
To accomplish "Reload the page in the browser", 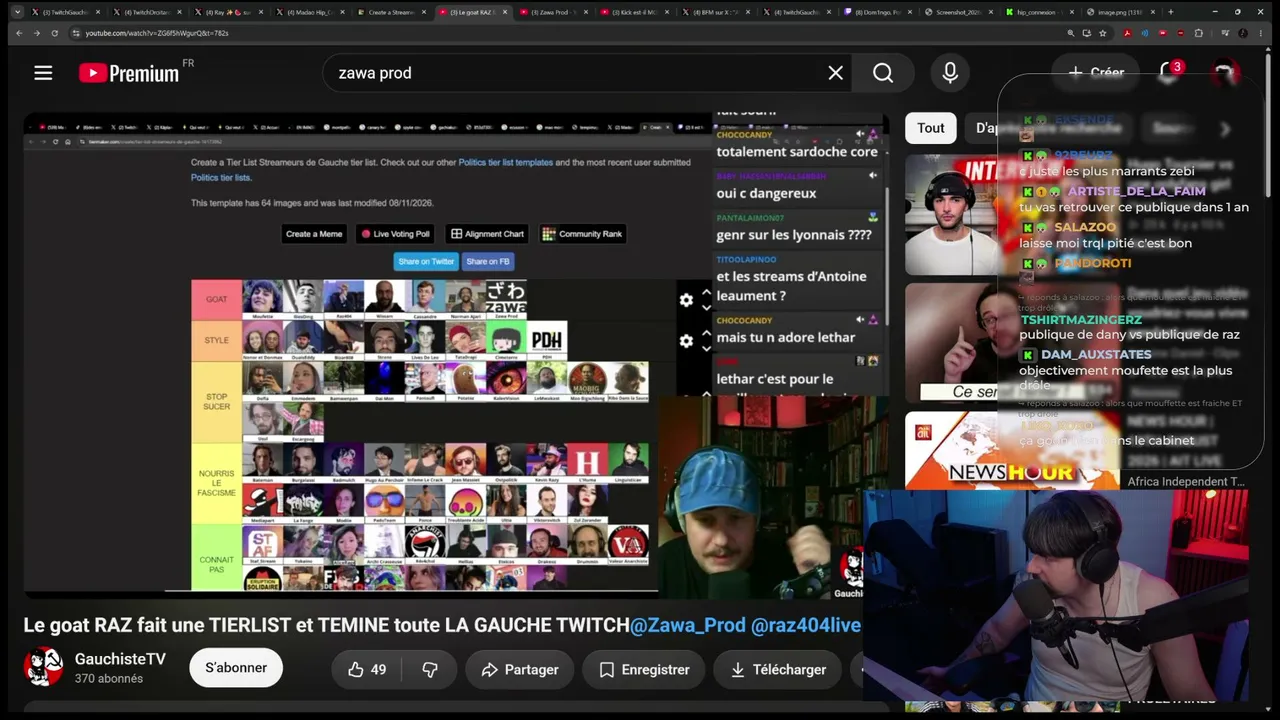I will coord(54,33).
